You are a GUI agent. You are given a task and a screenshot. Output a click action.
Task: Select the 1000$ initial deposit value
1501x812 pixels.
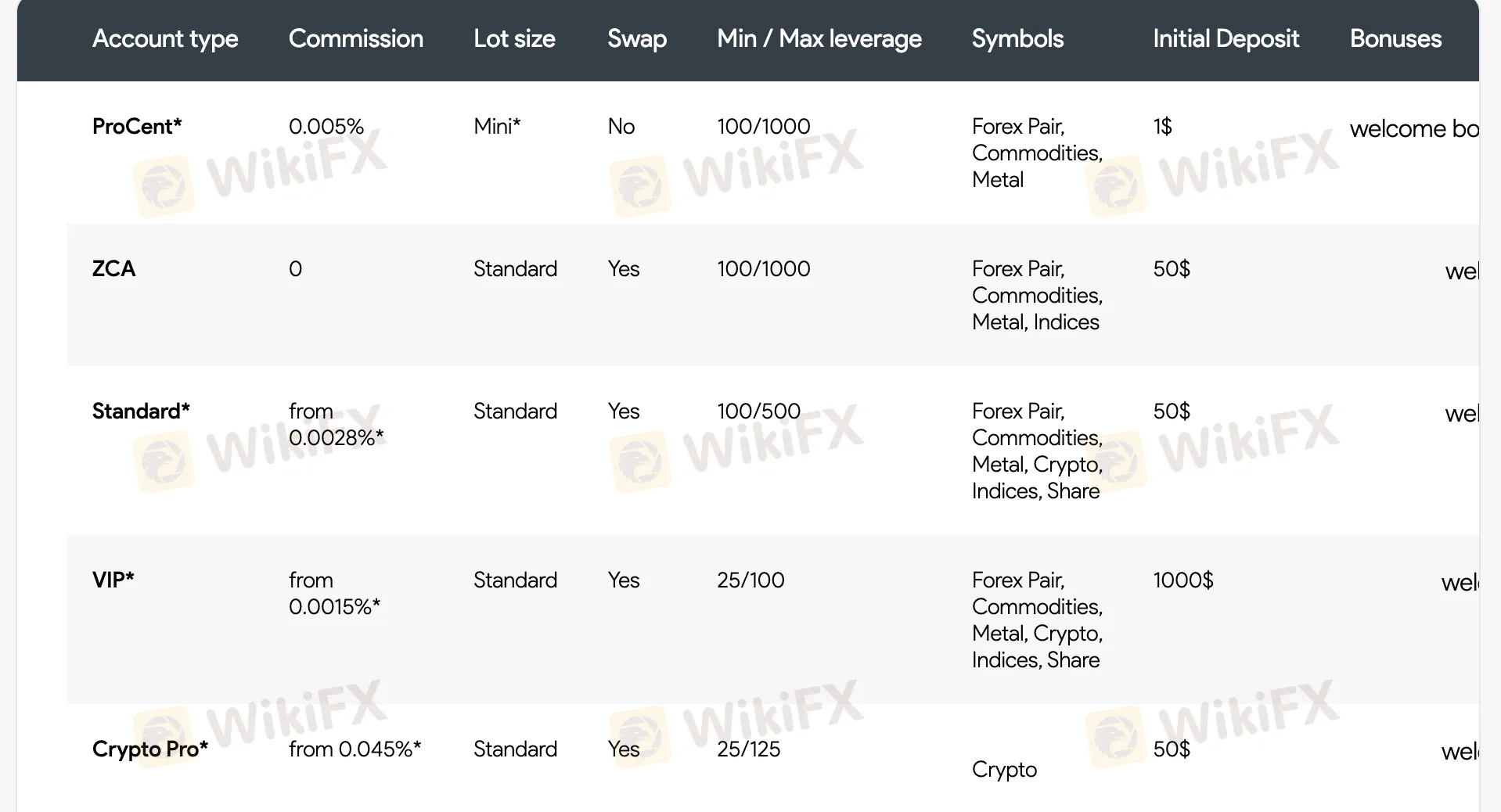coord(1182,580)
